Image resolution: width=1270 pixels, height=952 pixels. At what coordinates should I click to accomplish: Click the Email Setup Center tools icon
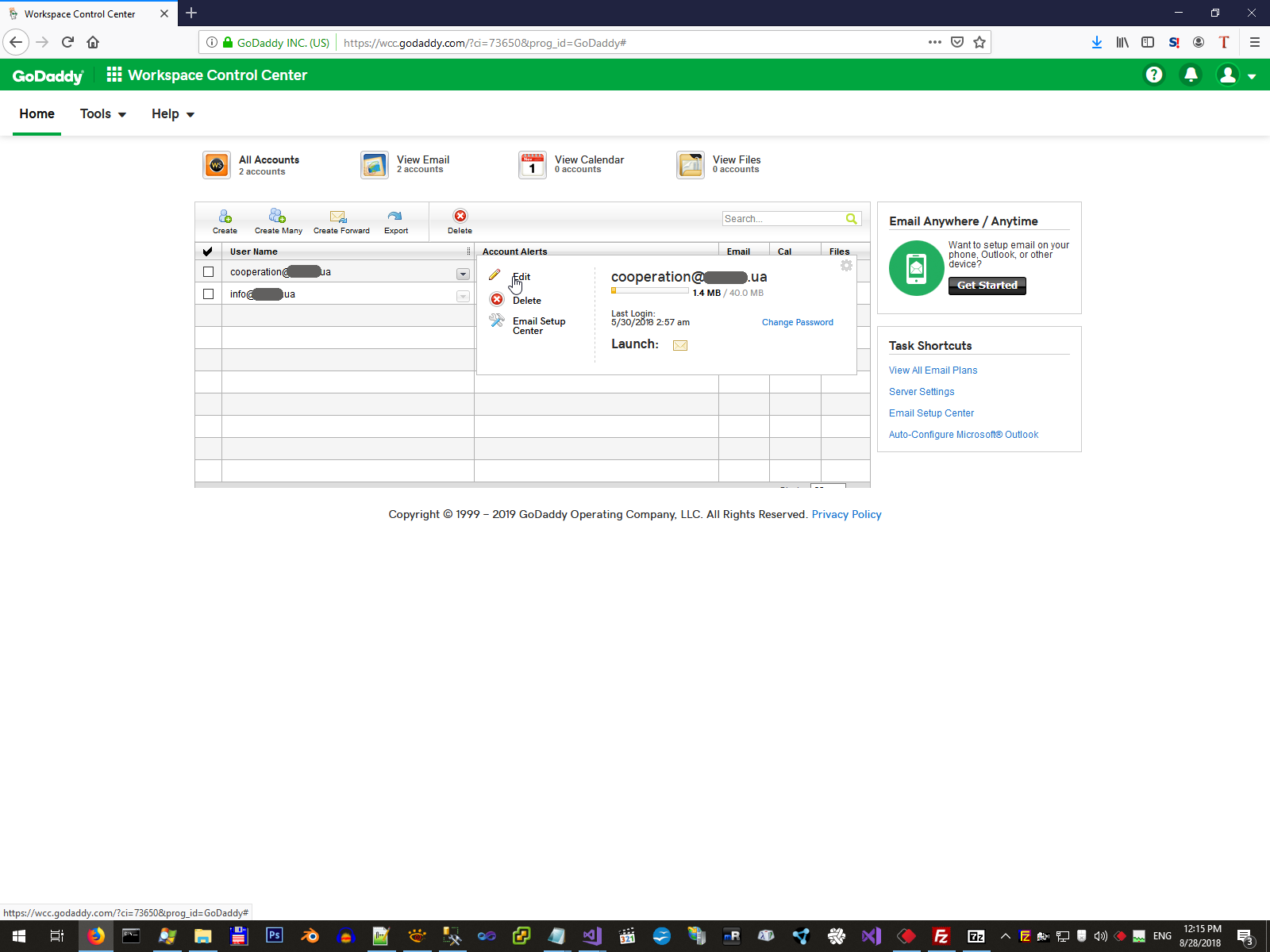(497, 321)
